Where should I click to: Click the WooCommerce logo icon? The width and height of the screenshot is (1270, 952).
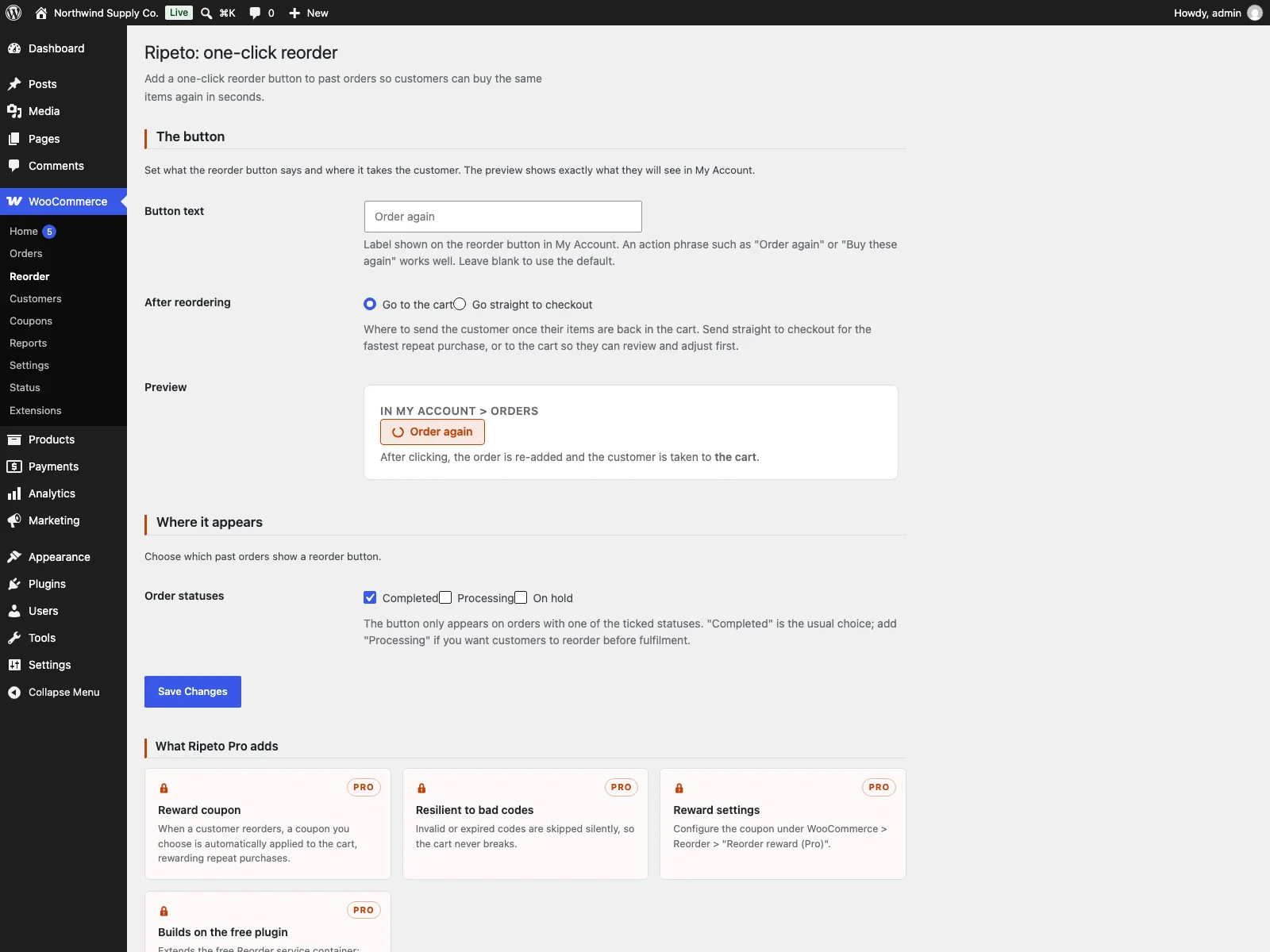[x=14, y=202]
